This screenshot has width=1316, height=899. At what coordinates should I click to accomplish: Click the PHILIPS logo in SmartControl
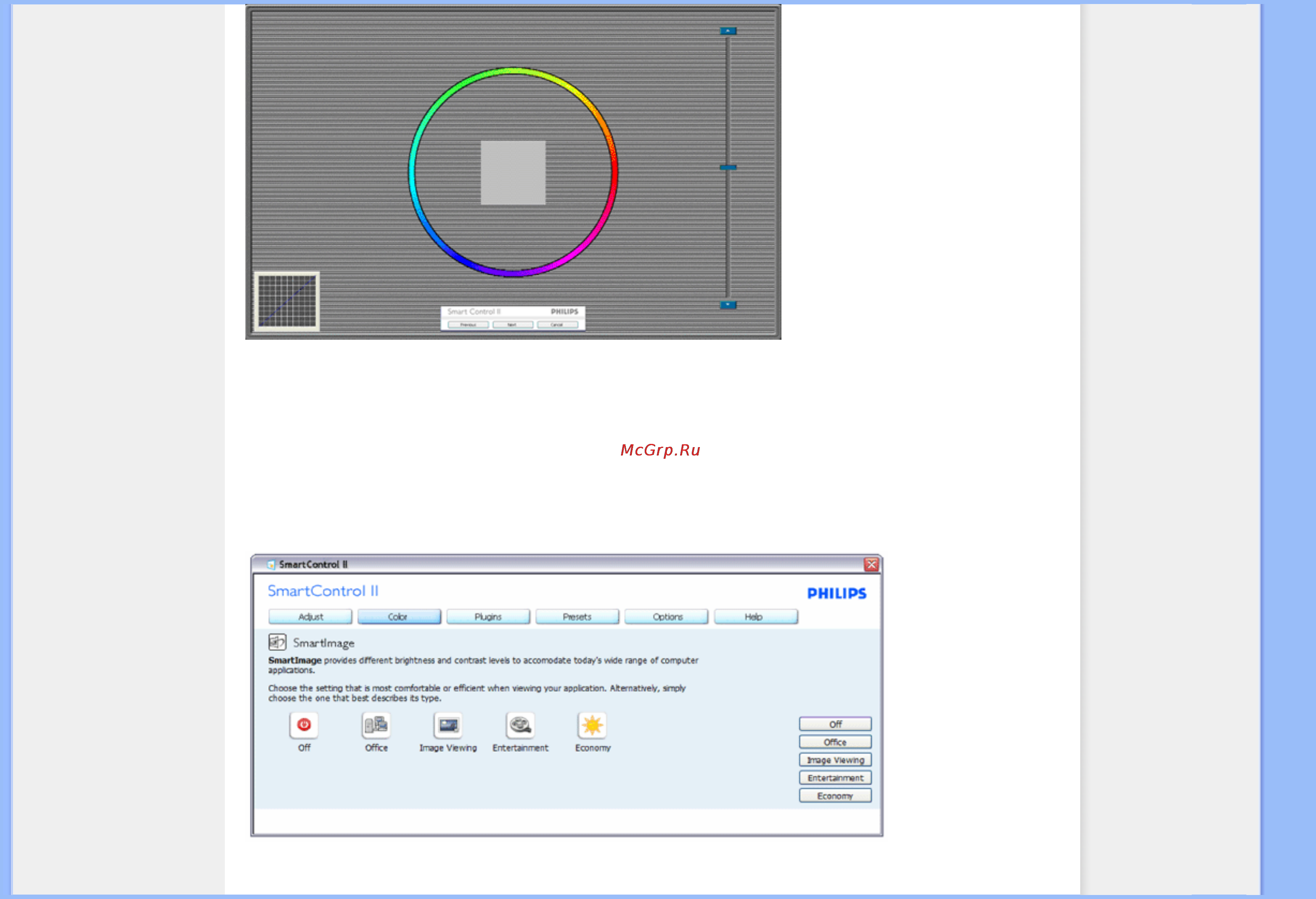point(836,593)
